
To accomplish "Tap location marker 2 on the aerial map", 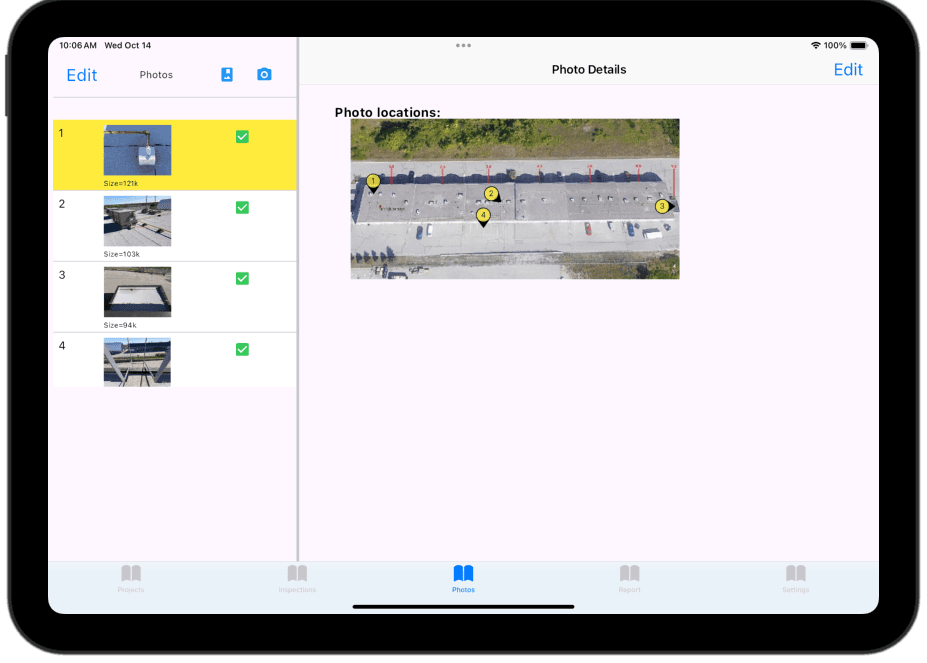I will pyautogui.click(x=491, y=194).
